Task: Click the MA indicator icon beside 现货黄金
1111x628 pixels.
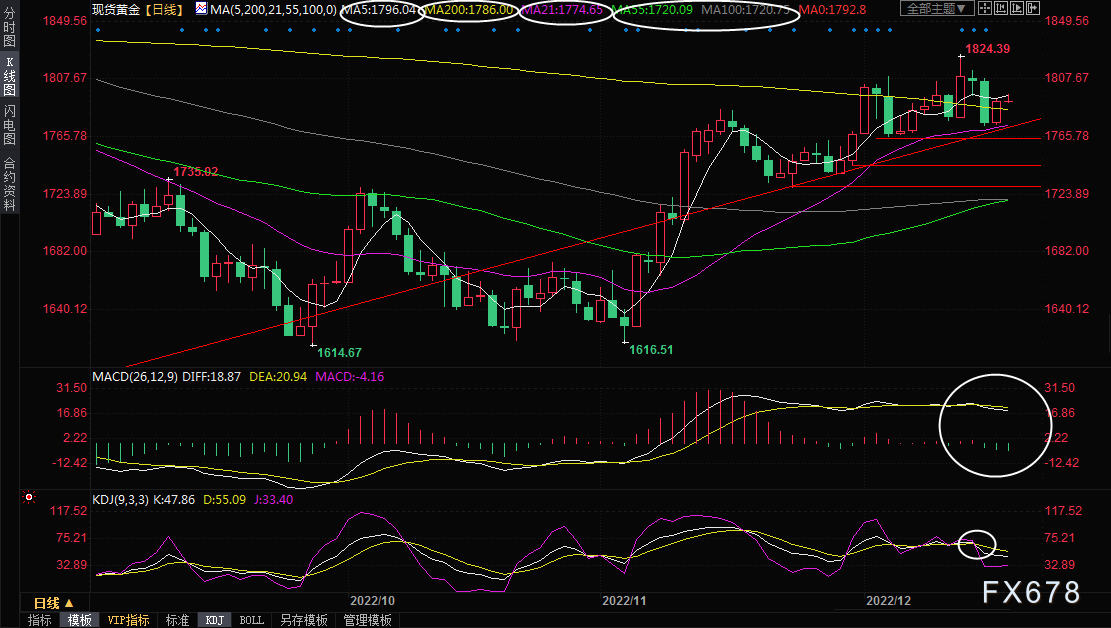Action: point(201,9)
